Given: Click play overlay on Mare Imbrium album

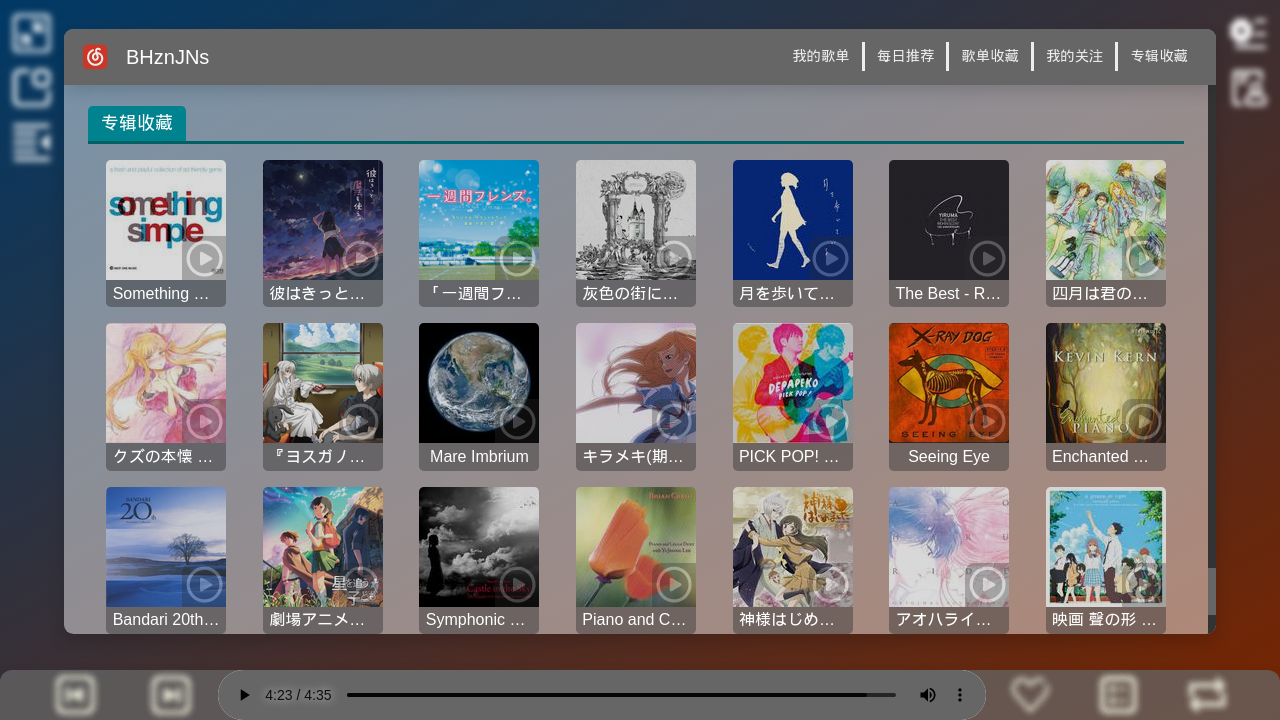Looking at the screenshot, I should 517,421.
